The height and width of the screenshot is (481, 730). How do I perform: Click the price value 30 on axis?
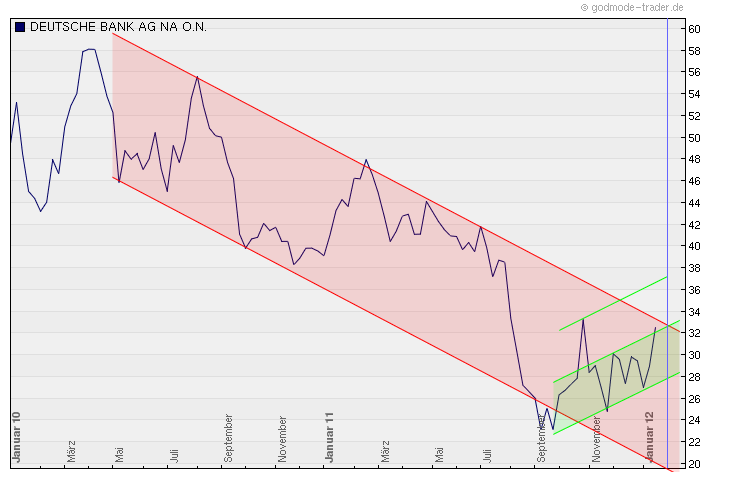click(x=694, y=355)
